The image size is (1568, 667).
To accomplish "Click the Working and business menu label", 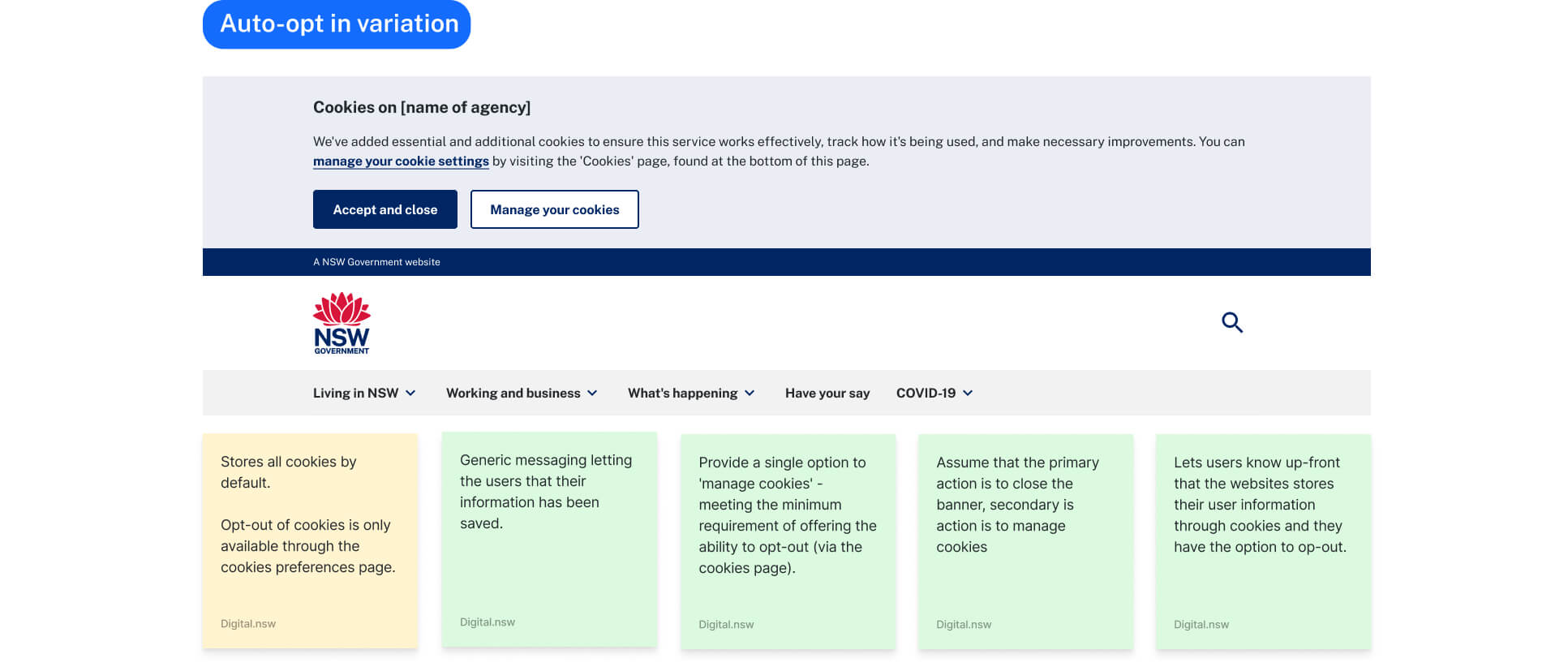I will 513,394.
